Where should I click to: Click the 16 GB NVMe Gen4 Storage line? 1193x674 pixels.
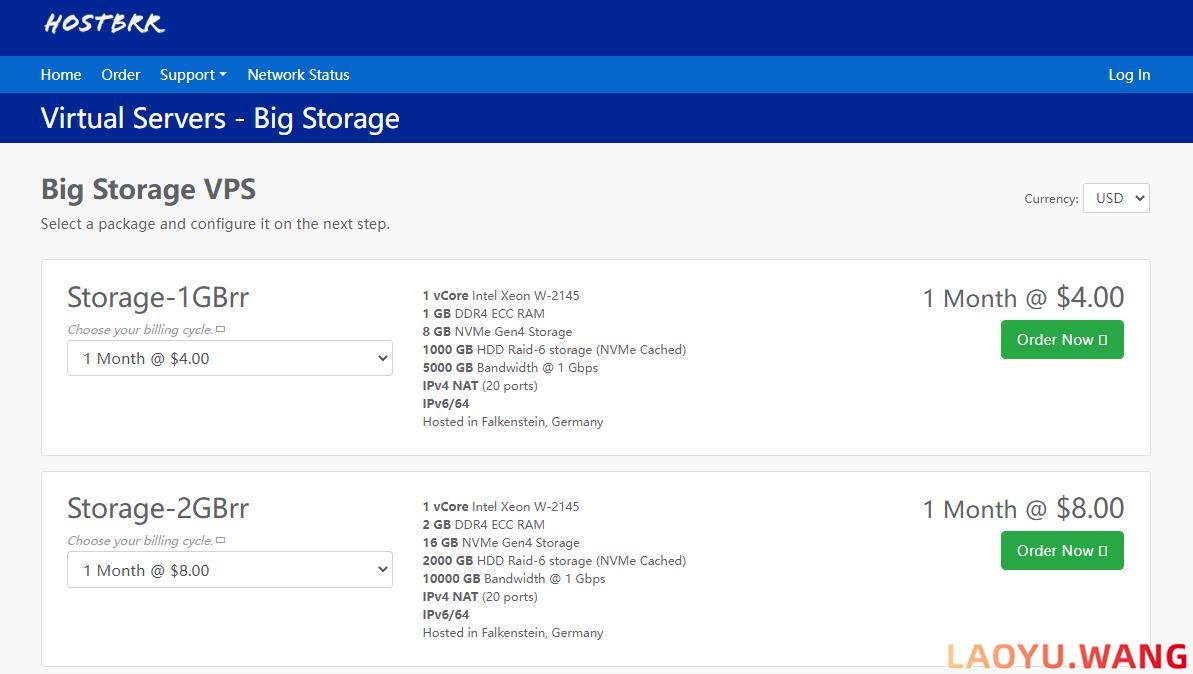(x=501, y=543)
